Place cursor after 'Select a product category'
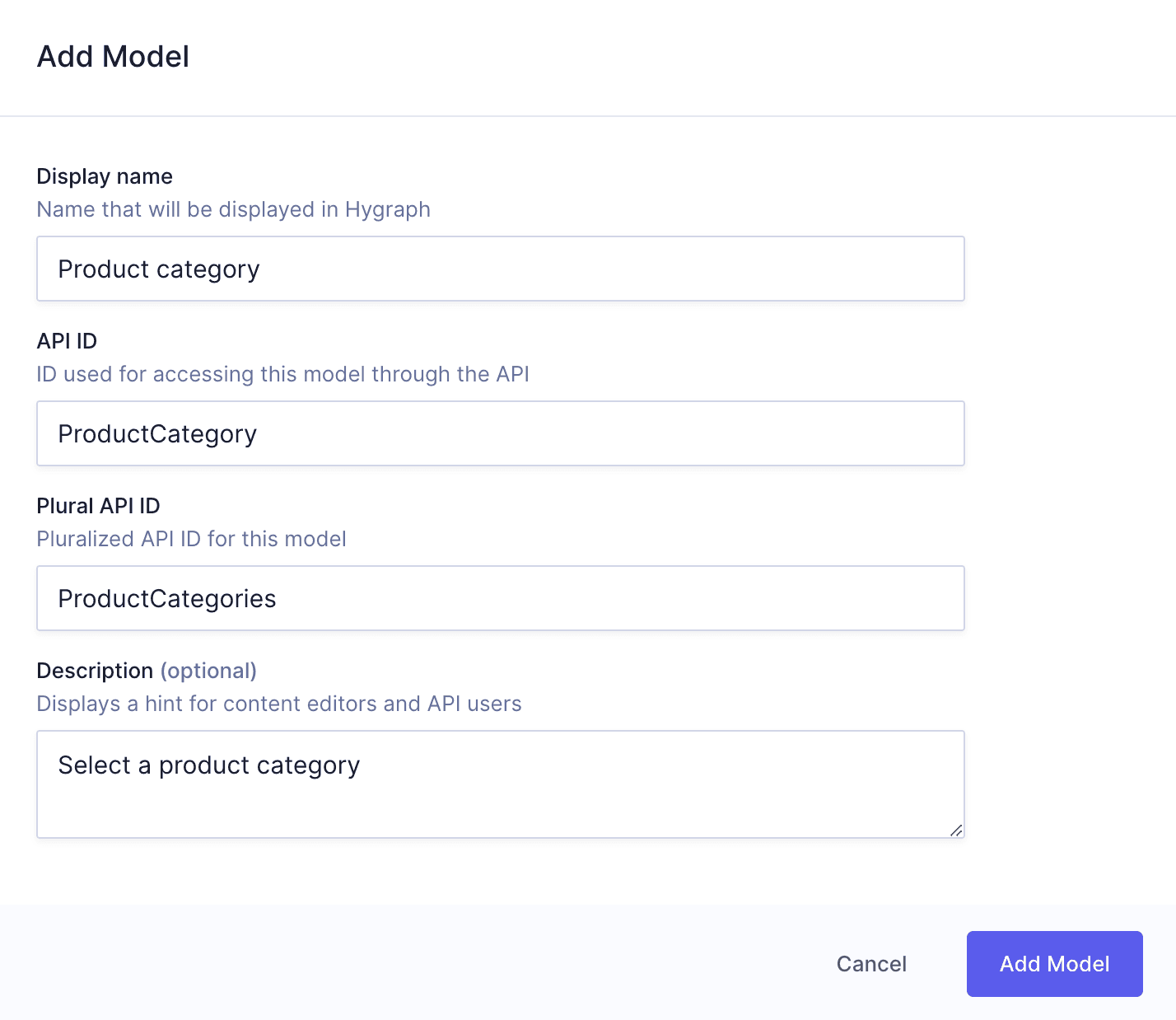The width and height of the screenshot is (1176, 1020). coord(360,765)
